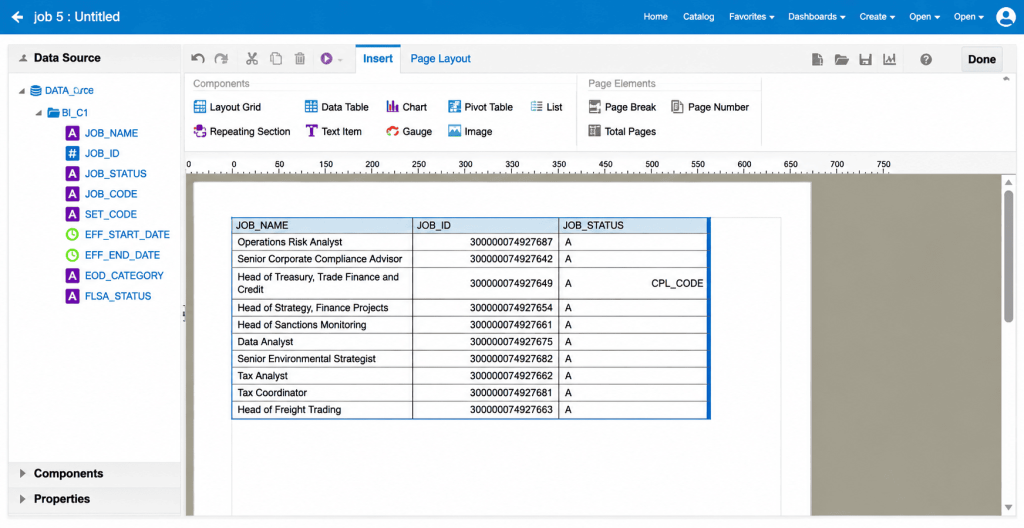Click the Delete trash icon
The image size is (1024, 528).
point(300,59)
